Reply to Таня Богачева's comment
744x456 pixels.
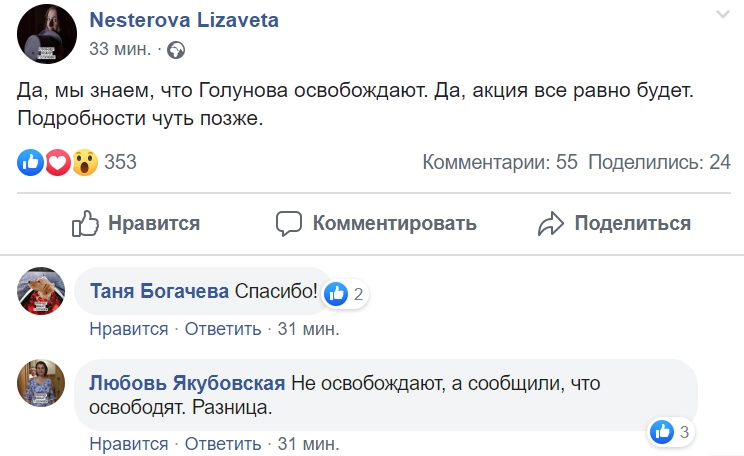[x=223, y=328]
